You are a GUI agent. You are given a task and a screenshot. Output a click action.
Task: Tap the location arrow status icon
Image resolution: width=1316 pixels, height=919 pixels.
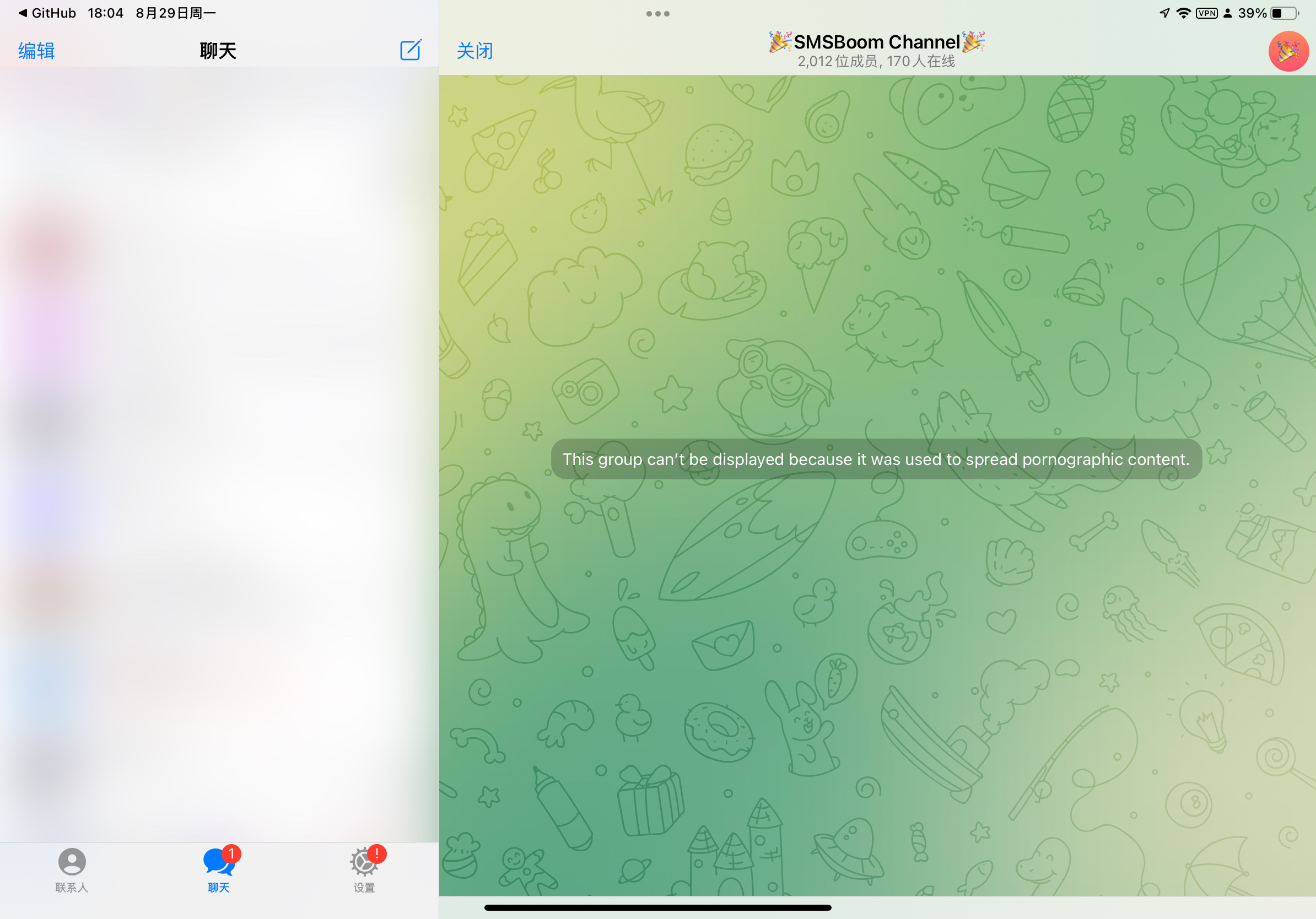[1164, 13]
